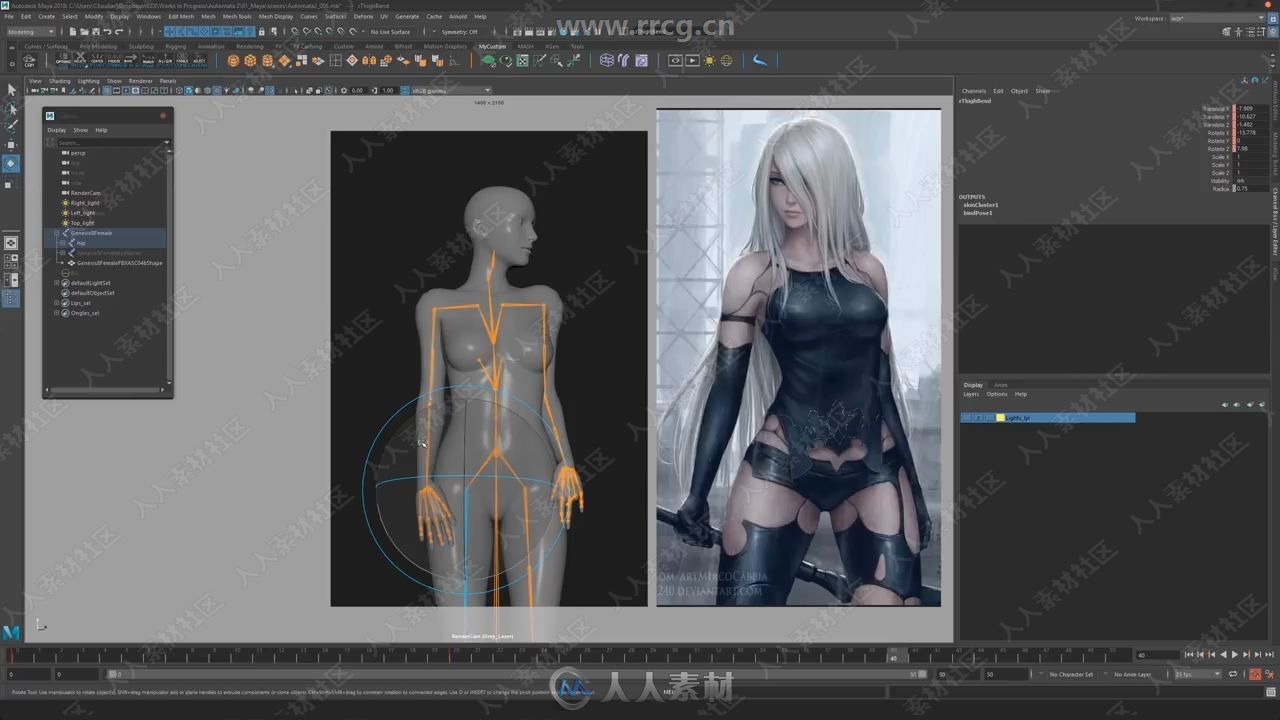The height and width of the screenshot is (720, 1280).
Task: Click the Paint brush tool in toolbox
Action: (11, 126)
